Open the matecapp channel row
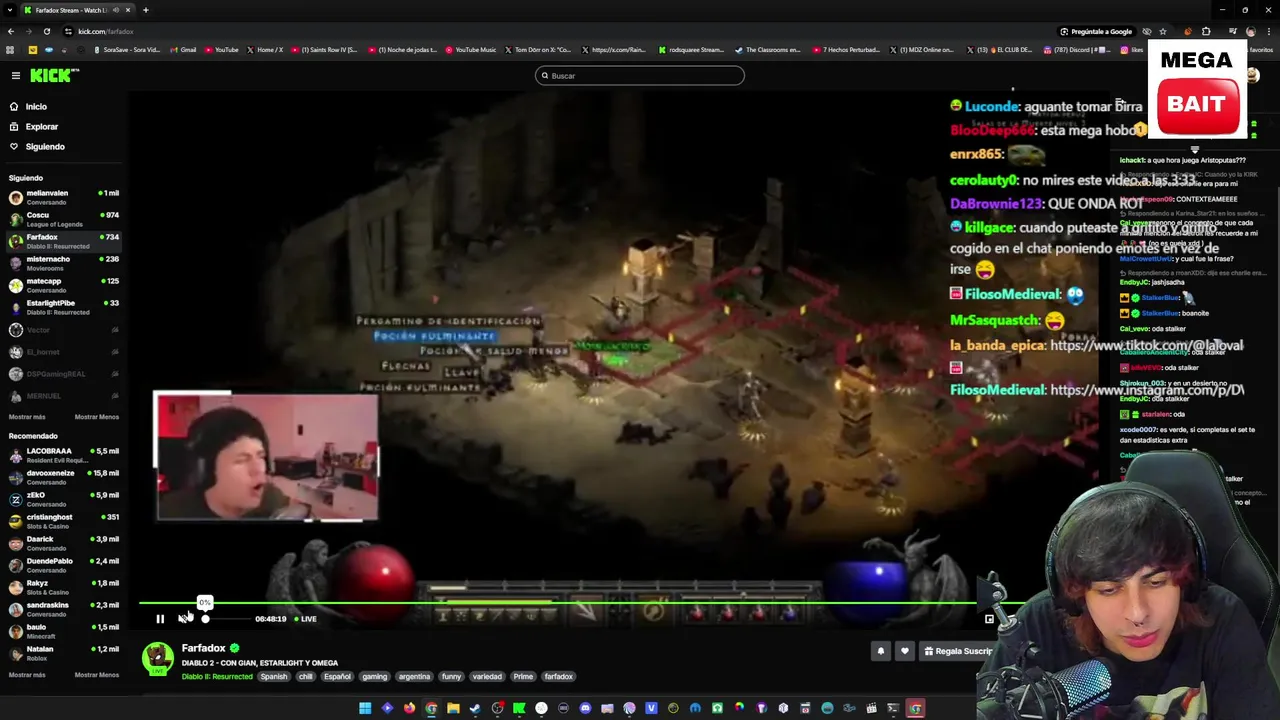Screen dimensions: 1280x720 click(x=64, y=285)
